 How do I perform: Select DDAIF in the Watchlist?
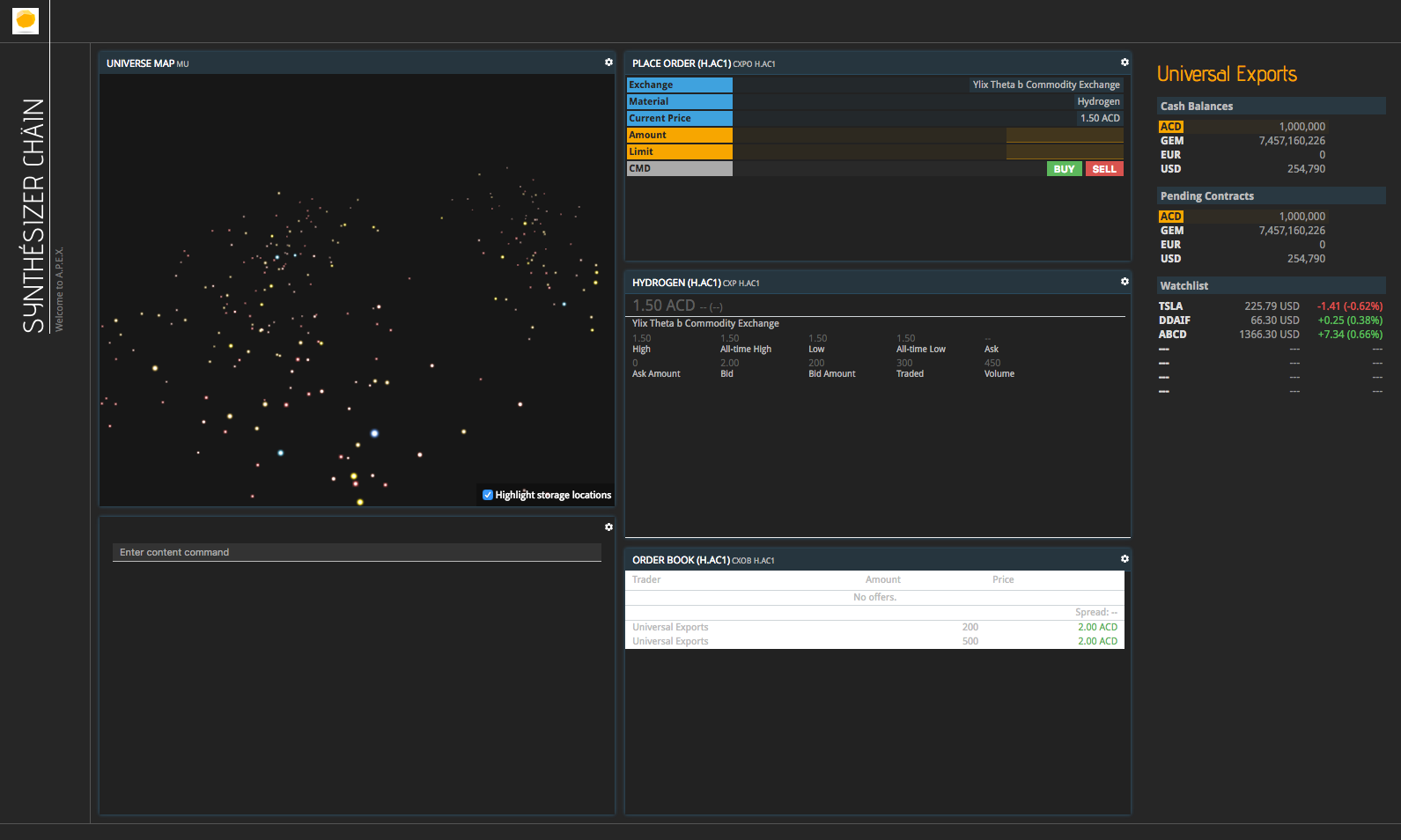[x=1175, y=321]
